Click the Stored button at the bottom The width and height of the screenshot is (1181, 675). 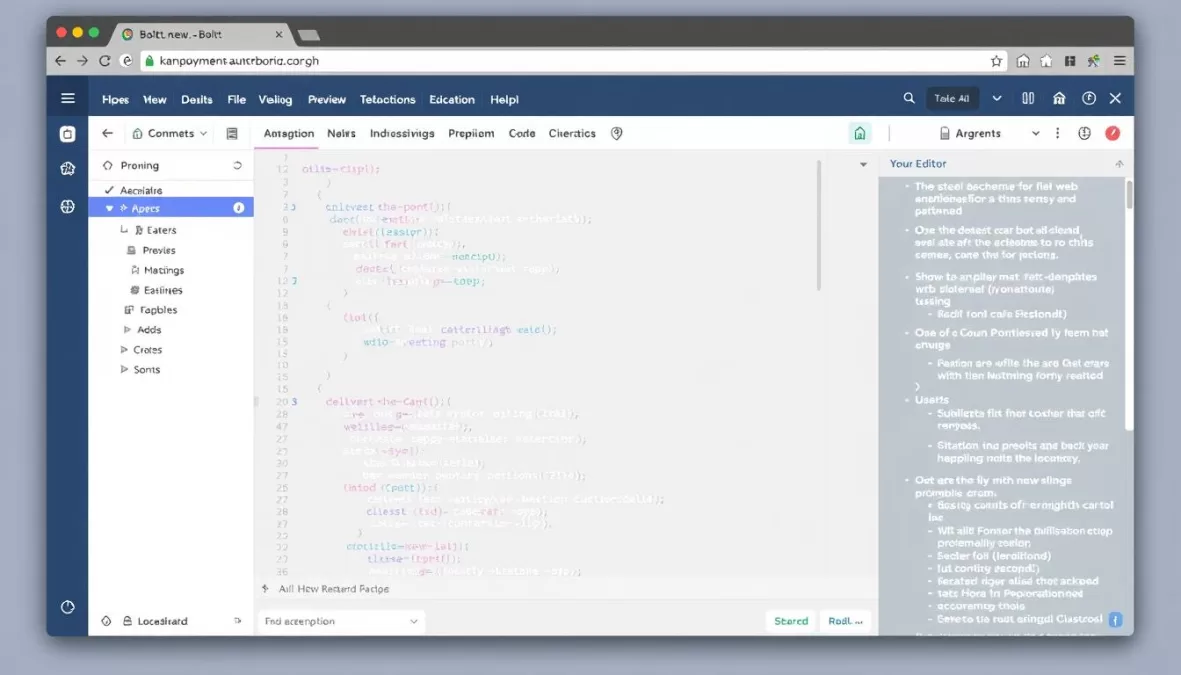point(790,620)
